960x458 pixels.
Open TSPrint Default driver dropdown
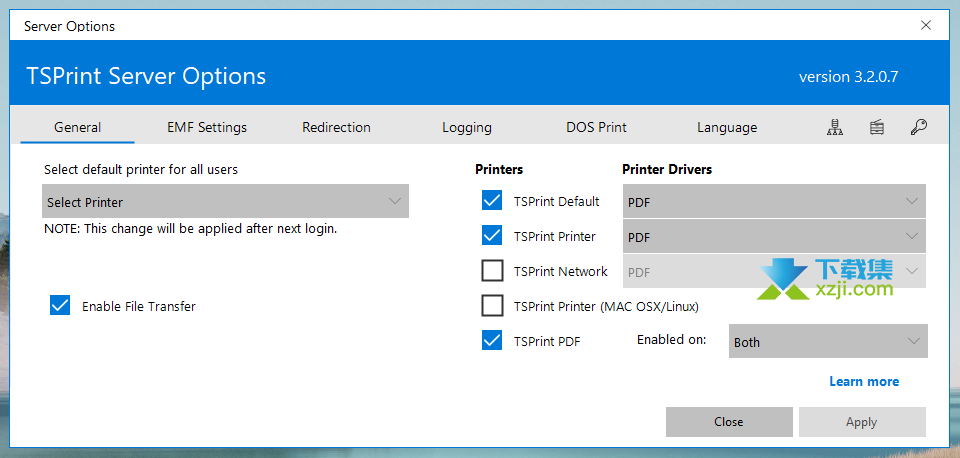[774, 201]
